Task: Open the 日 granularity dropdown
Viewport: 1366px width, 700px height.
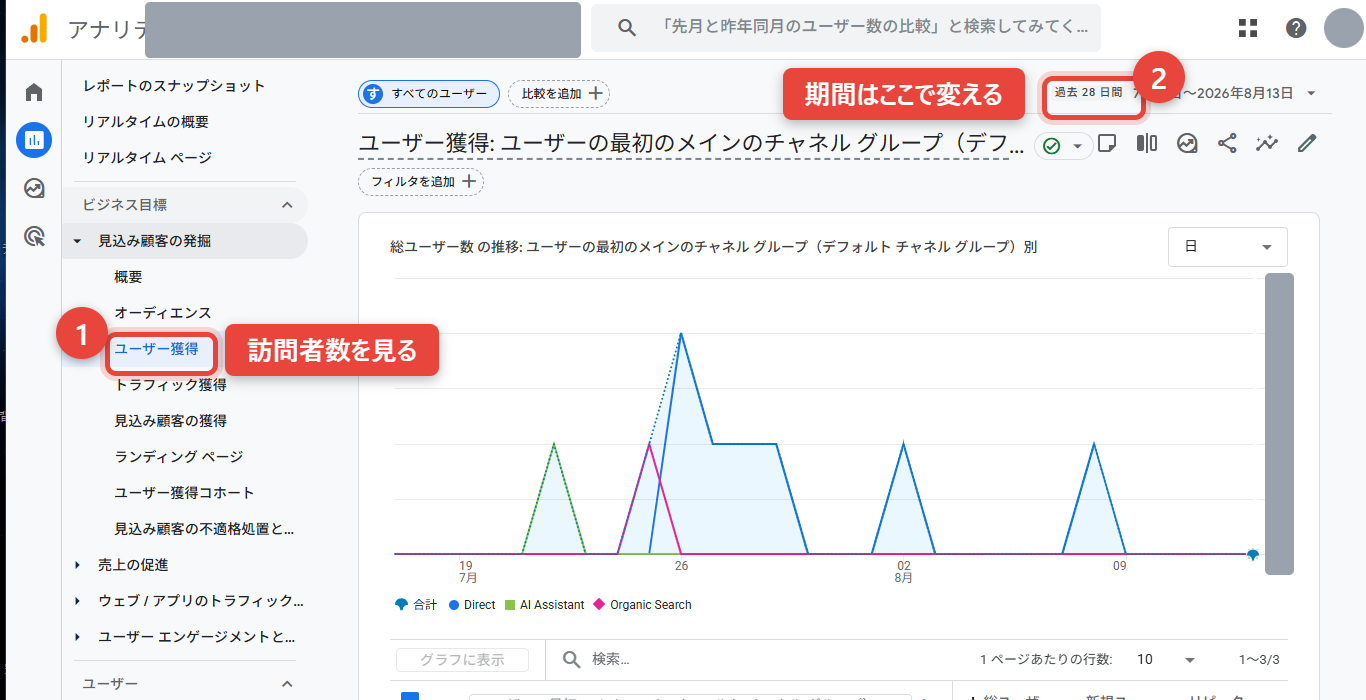Action: click(1227, 247)
